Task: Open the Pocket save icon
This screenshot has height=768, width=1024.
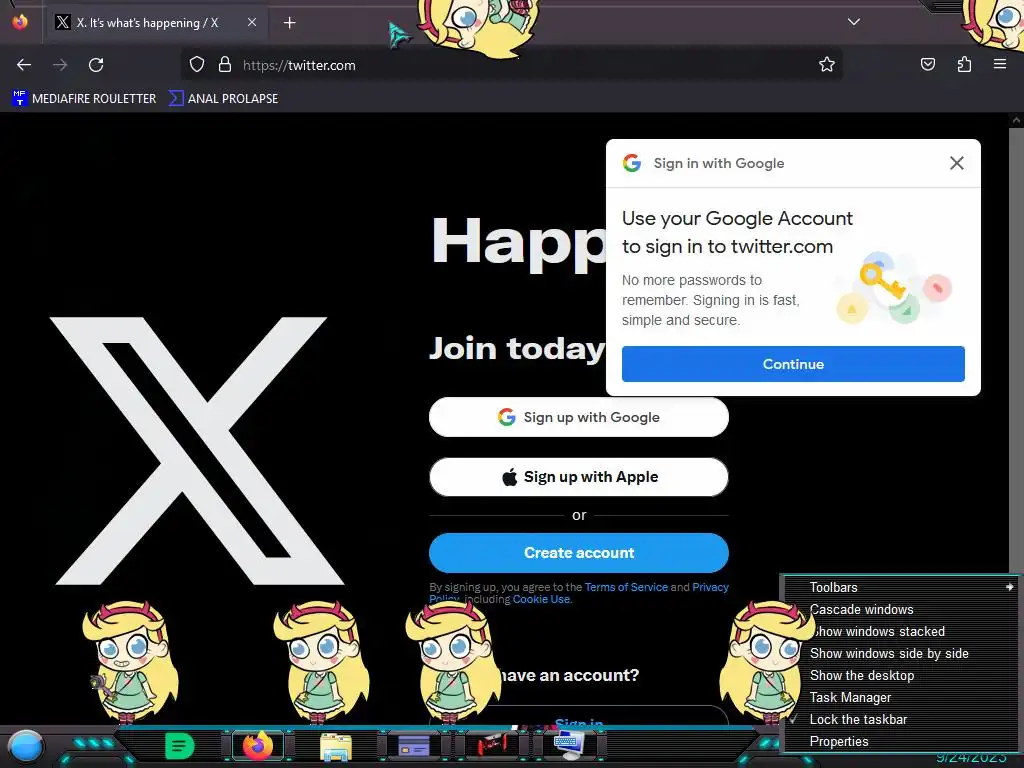Action: [928, 65]
